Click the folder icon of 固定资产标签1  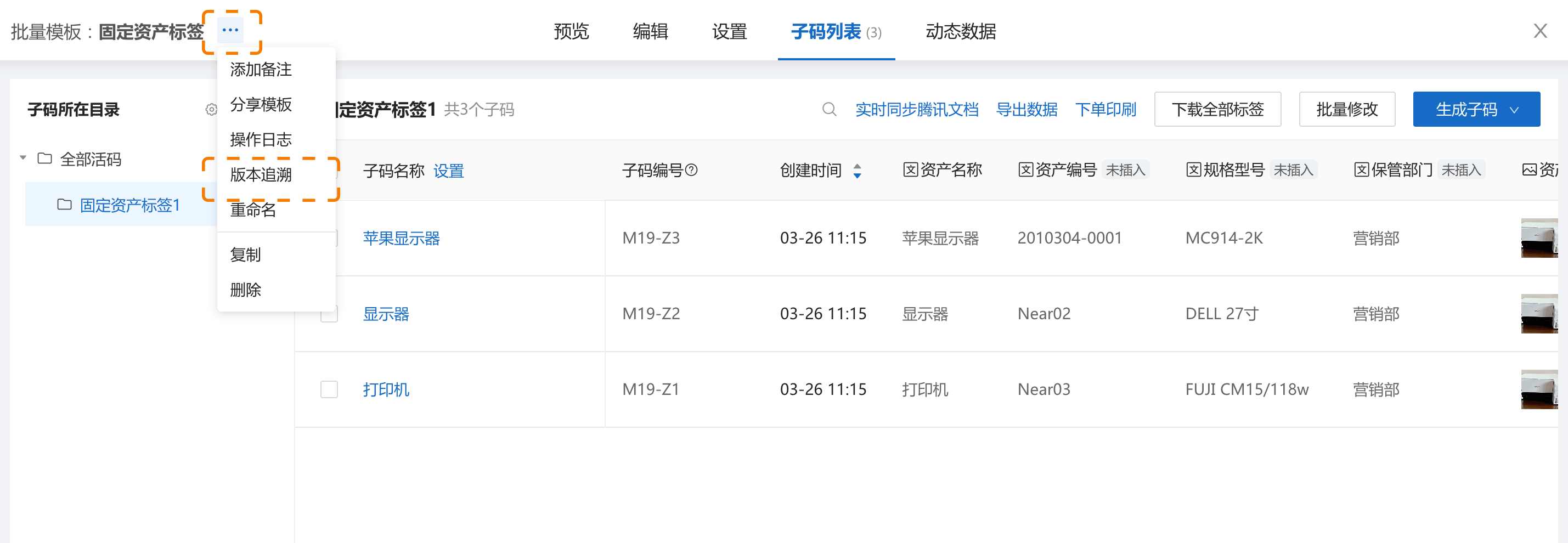(x=64, y=205)
